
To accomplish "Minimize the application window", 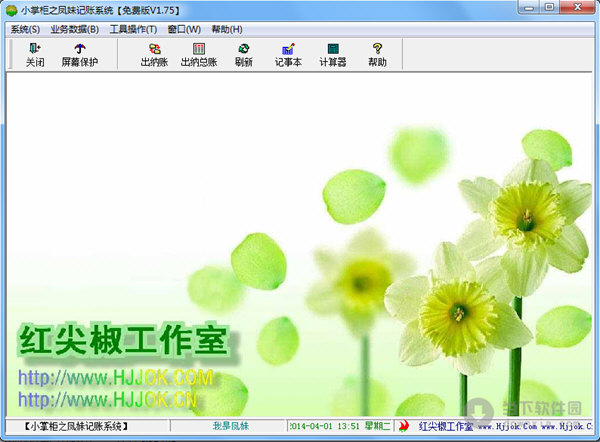I will coord(529,7).
